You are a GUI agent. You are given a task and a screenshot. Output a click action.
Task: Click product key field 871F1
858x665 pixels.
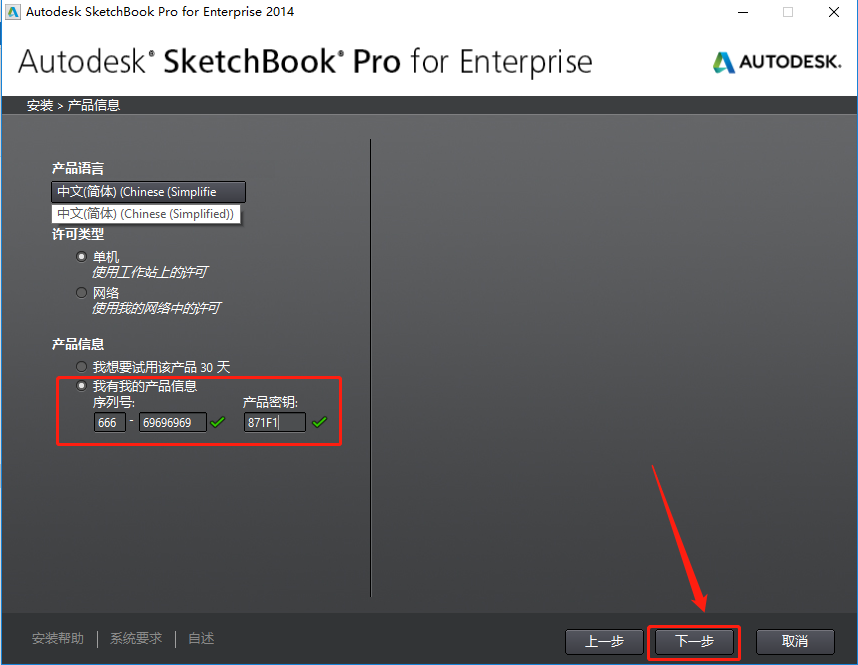pos(275,422)
